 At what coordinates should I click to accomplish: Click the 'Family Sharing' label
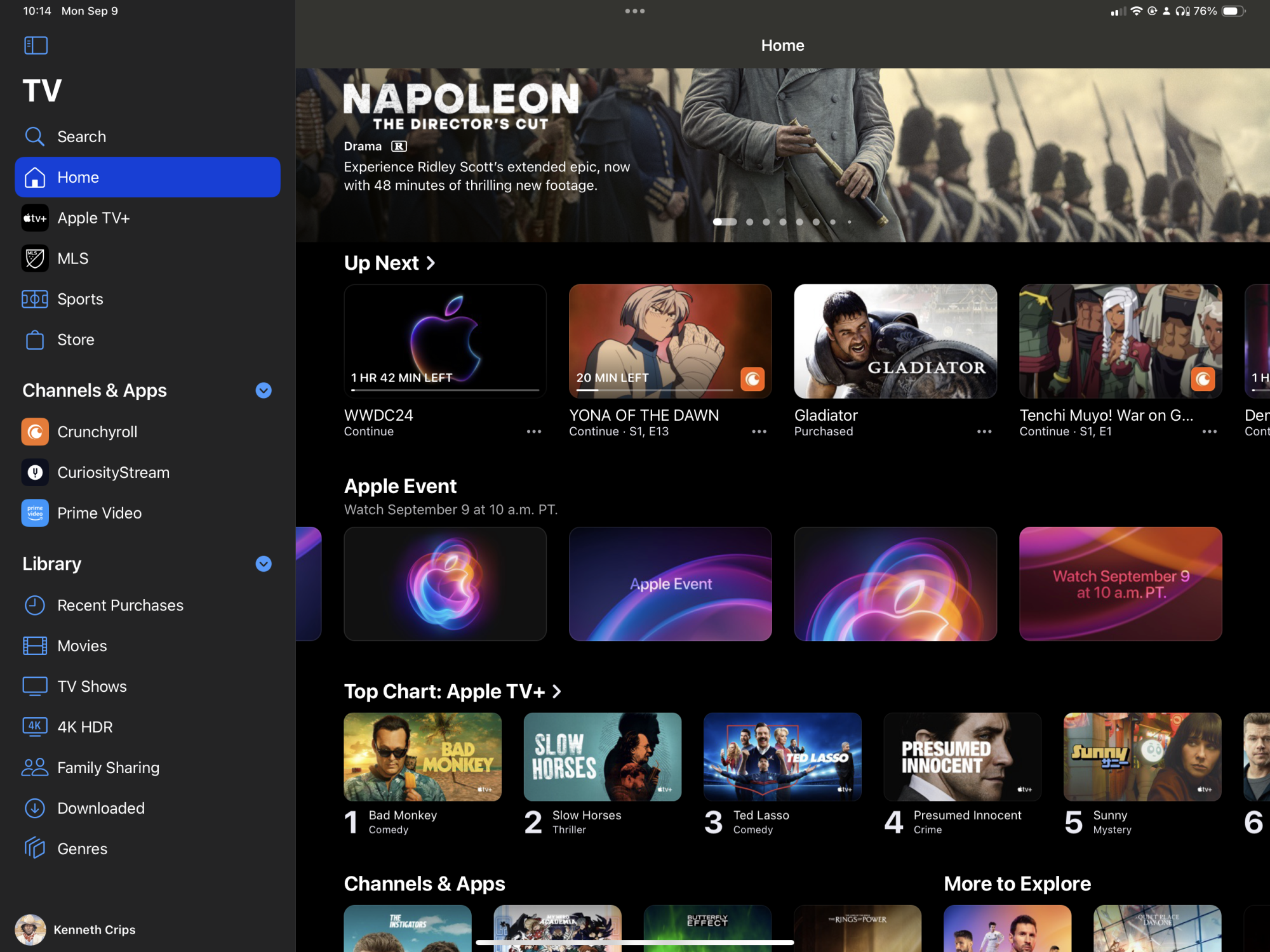pyautogui.click(x=108, y=767)
